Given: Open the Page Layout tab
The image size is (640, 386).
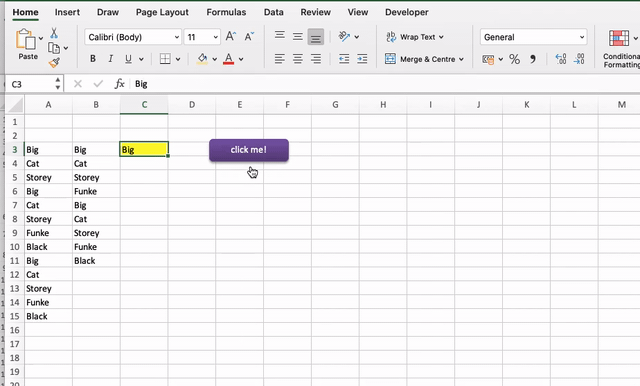Looking at the screenshot, I should pyautogui.click(x=162, y=12).
